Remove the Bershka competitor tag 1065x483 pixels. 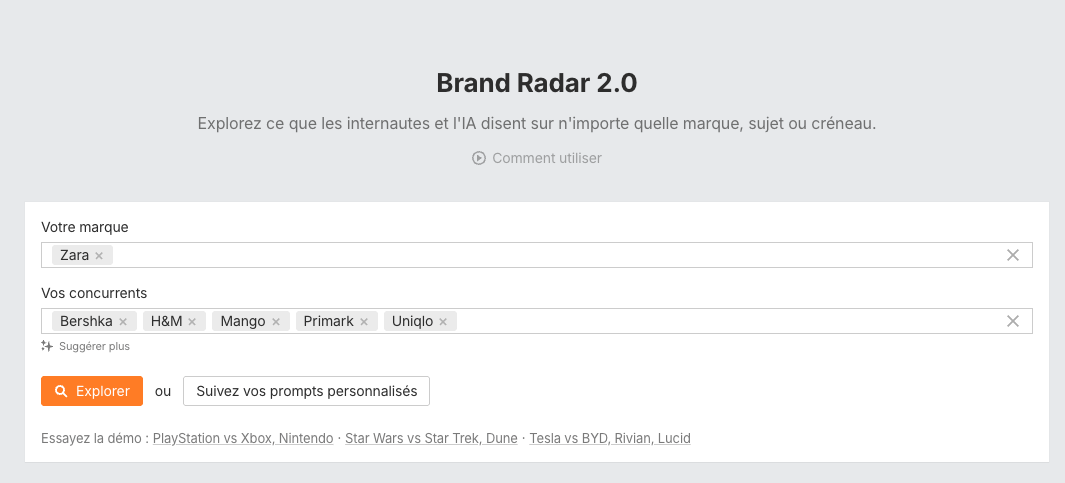(123, 321)
